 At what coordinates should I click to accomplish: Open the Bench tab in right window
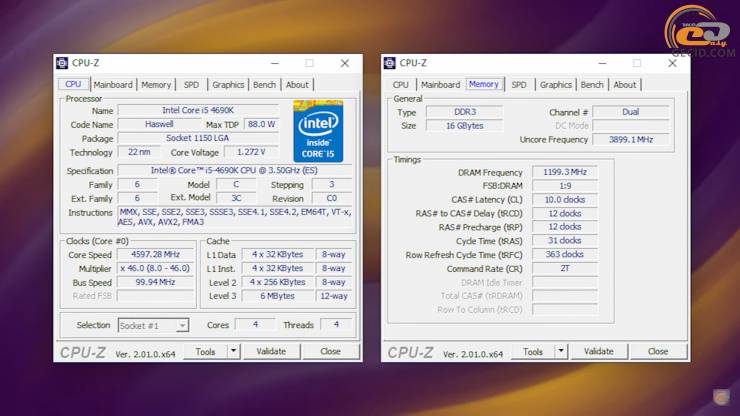(592, 85)
